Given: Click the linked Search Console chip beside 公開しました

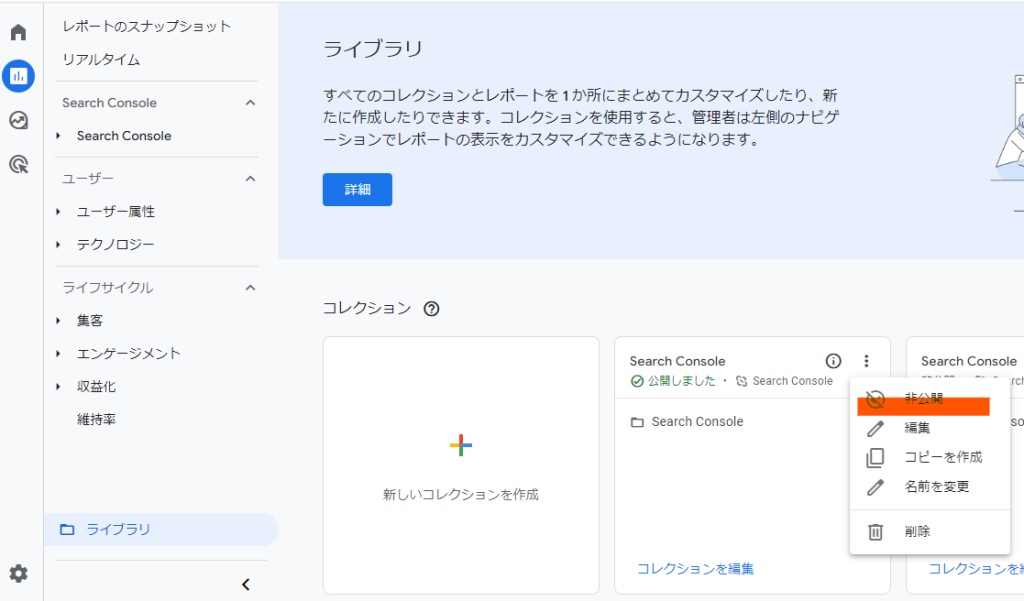Looking at the screenshot, I should tap(784, 381).
